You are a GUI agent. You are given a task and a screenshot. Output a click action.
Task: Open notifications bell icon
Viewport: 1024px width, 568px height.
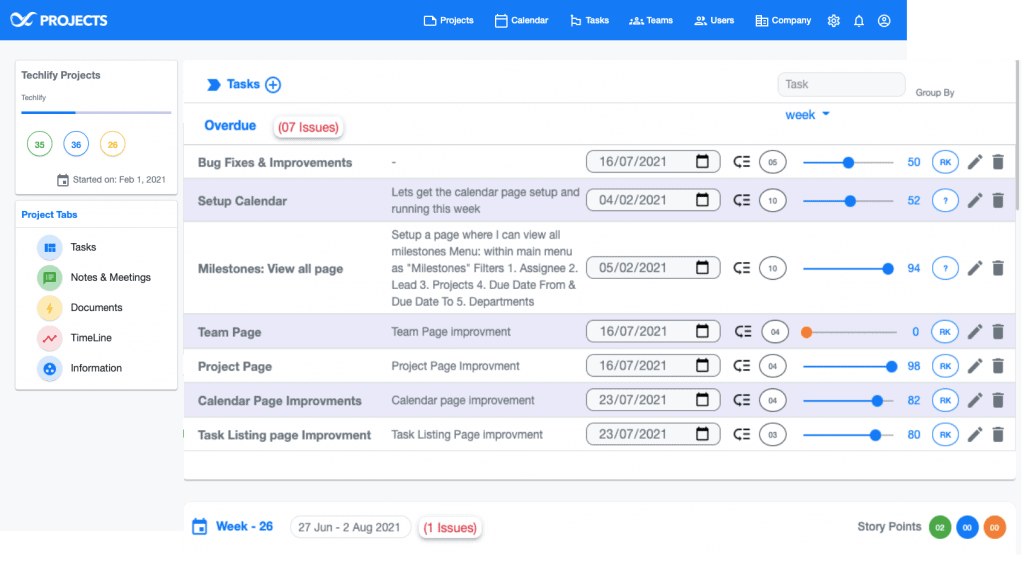pyautogui.click(x=859, y=21)
